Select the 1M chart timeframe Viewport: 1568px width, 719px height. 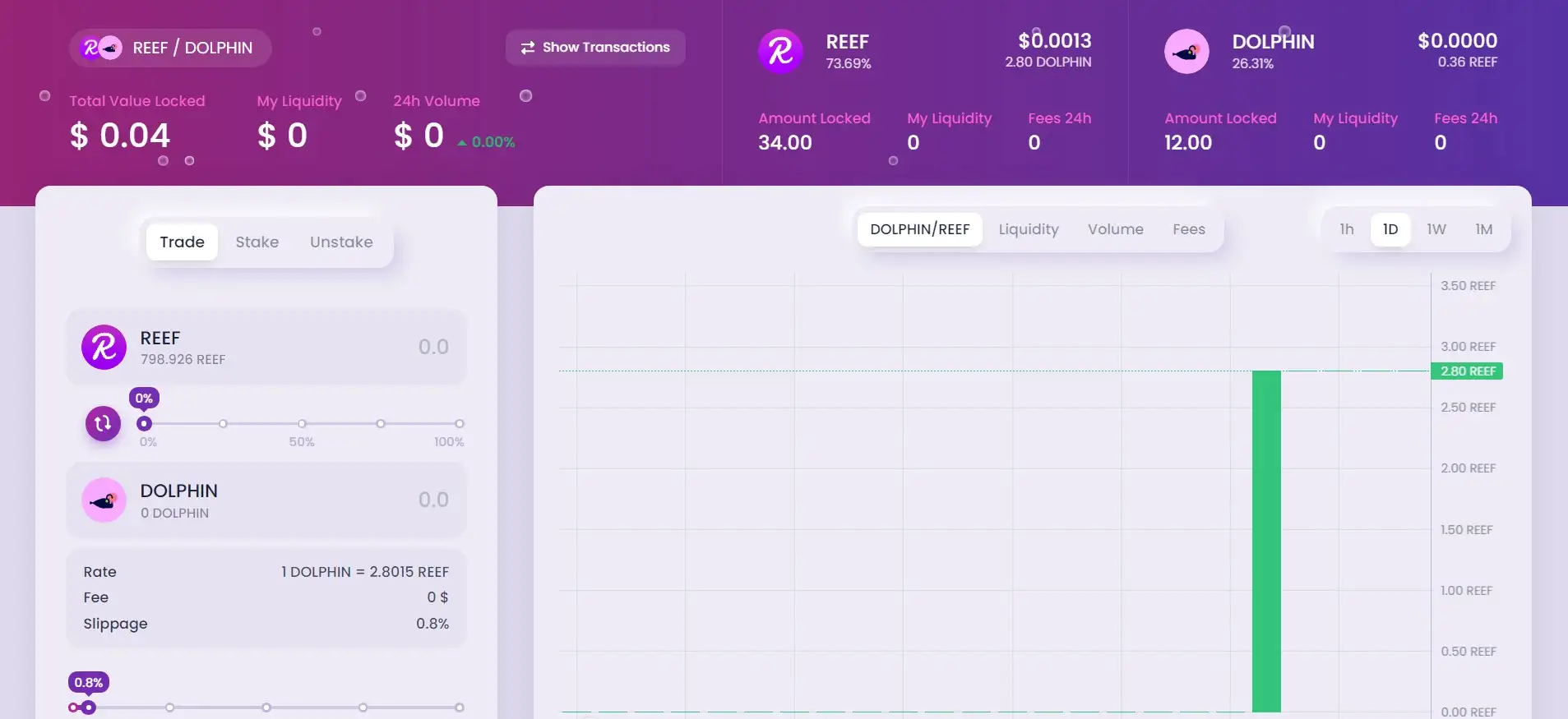click(1483, 229)
